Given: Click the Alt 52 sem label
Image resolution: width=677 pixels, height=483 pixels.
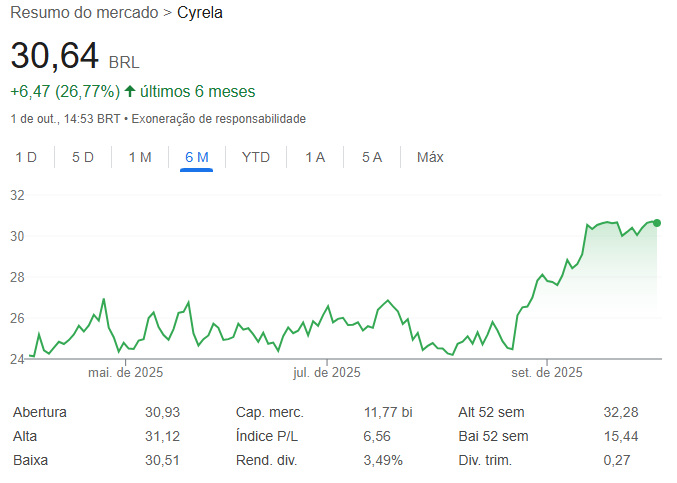Looking at the screenshot, I should tap(492, 412).
